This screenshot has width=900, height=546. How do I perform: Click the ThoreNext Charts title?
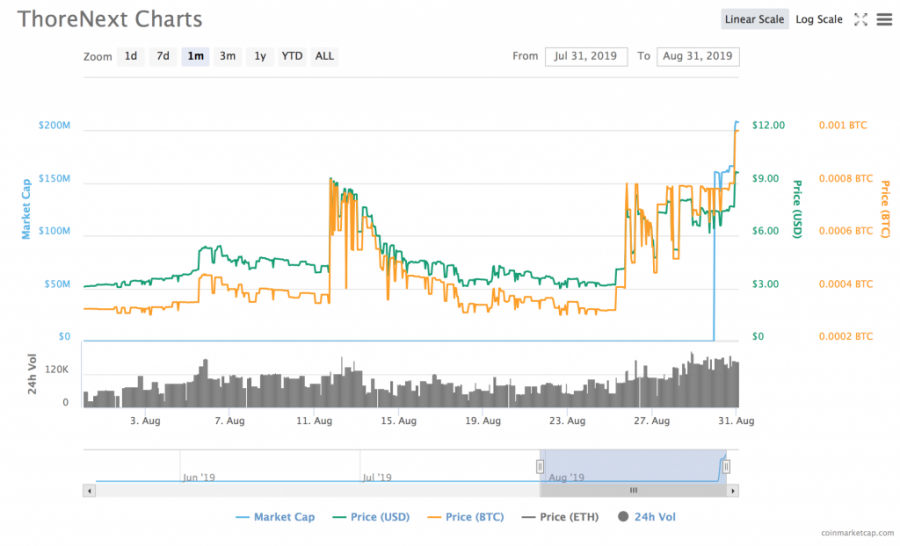pos(110,20)
